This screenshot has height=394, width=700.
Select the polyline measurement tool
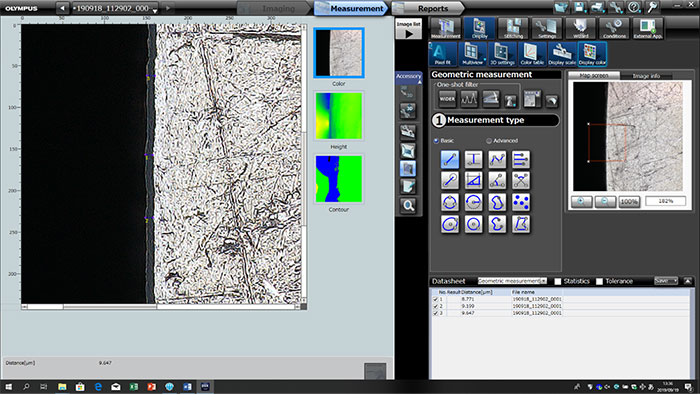497,159
